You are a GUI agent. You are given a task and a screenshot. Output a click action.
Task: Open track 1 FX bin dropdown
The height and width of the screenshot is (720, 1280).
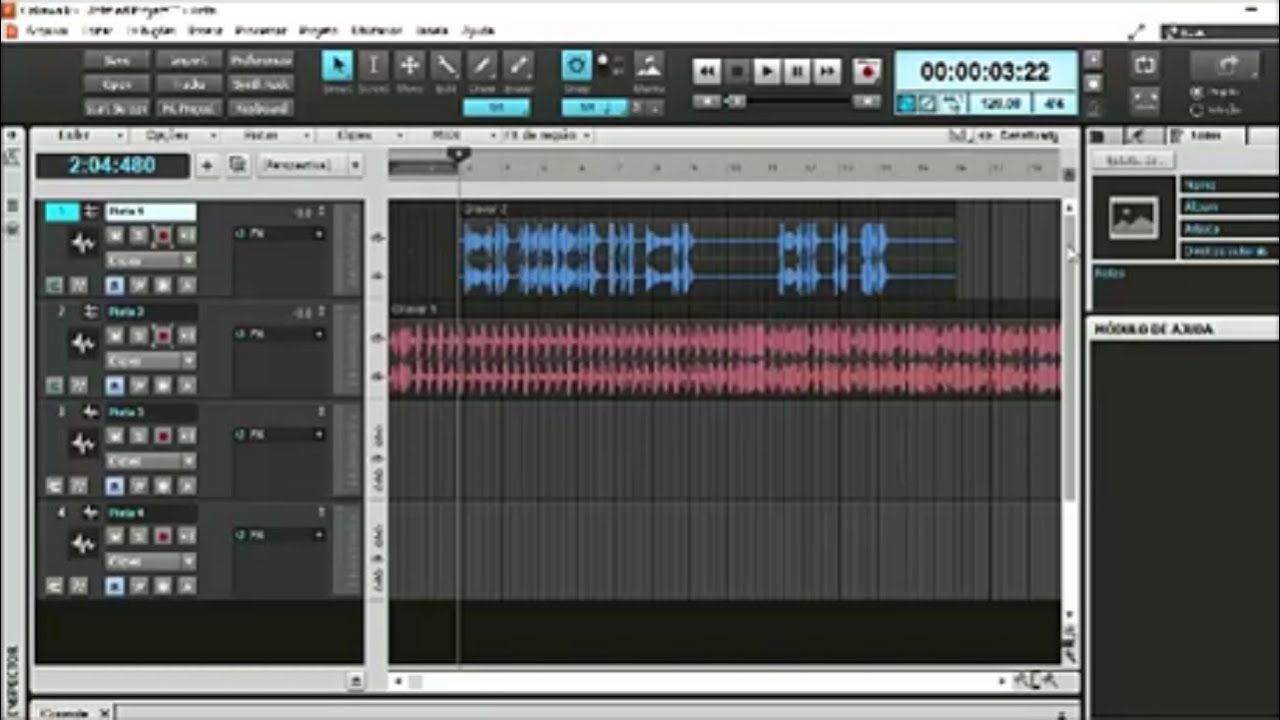click(319, 234)
